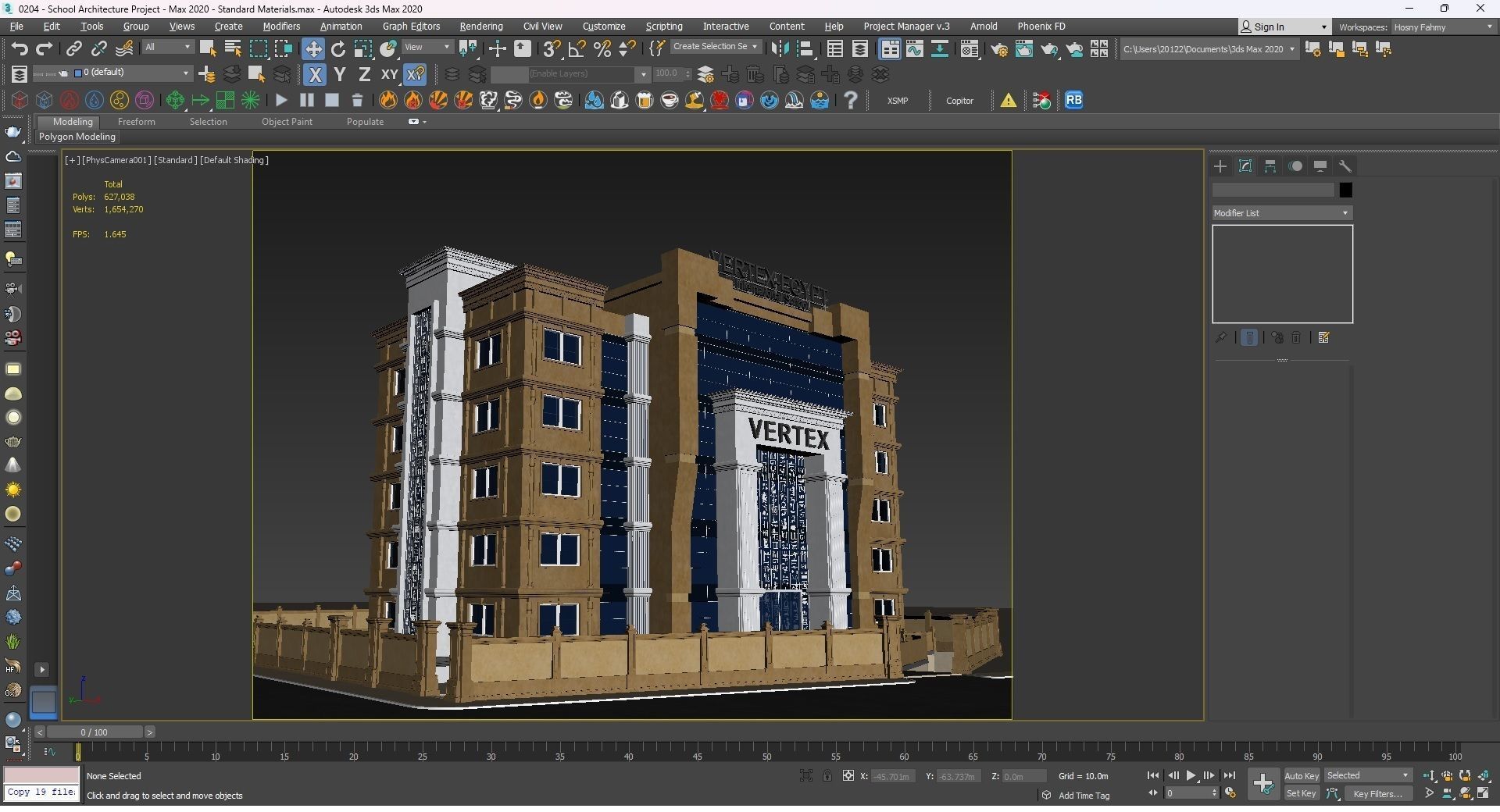The height and width of the screenshot is (812, 1500).
Task: Toggle the 3D Snaps button
Action: tap(552, 48)
